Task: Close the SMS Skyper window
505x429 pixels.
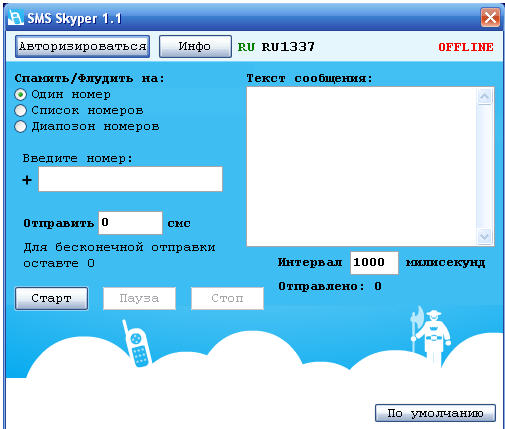Action: pyautogui.click(x=490, y=17)
